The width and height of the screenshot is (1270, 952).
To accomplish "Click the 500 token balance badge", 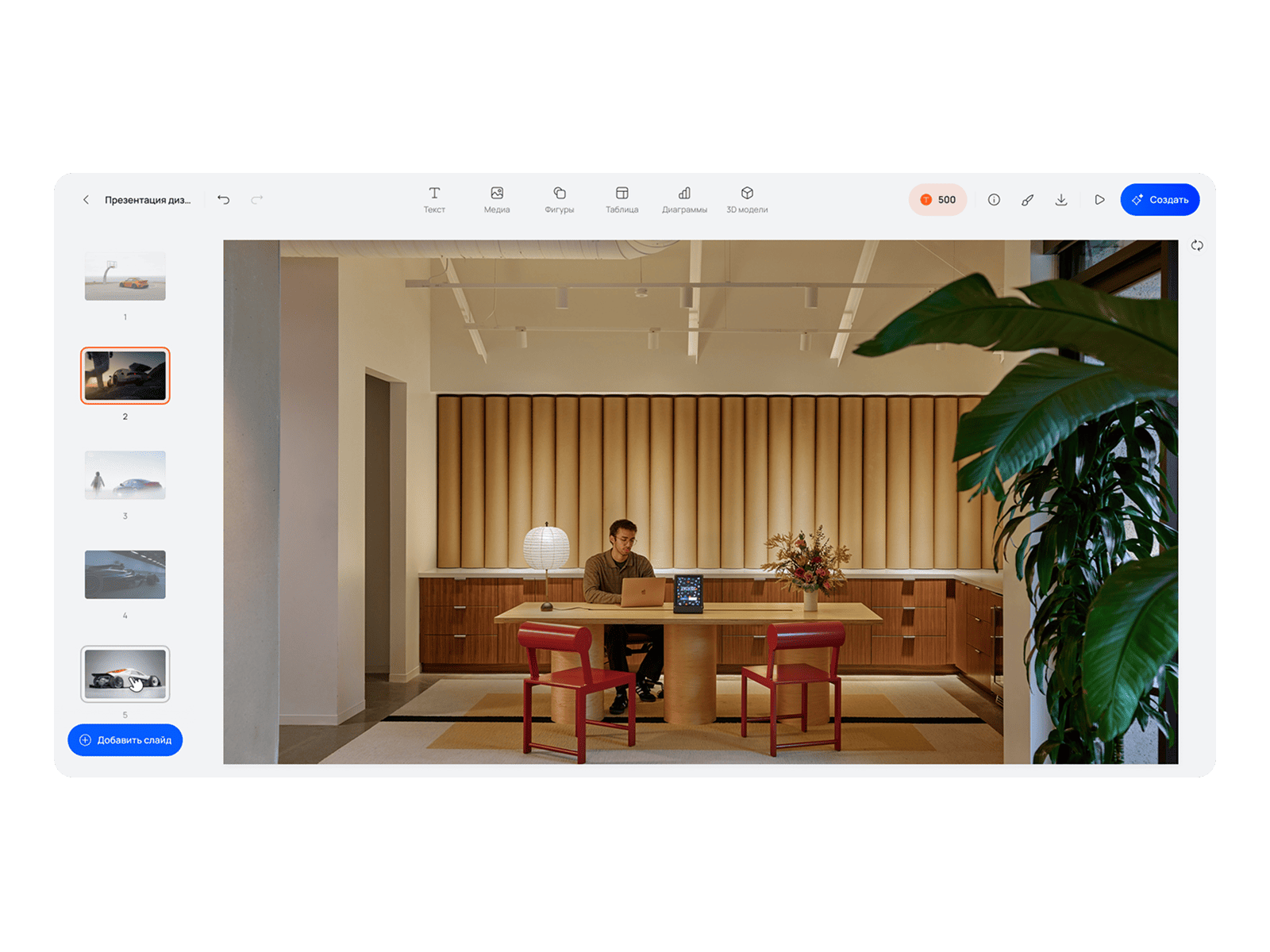I will pos(937,200).
